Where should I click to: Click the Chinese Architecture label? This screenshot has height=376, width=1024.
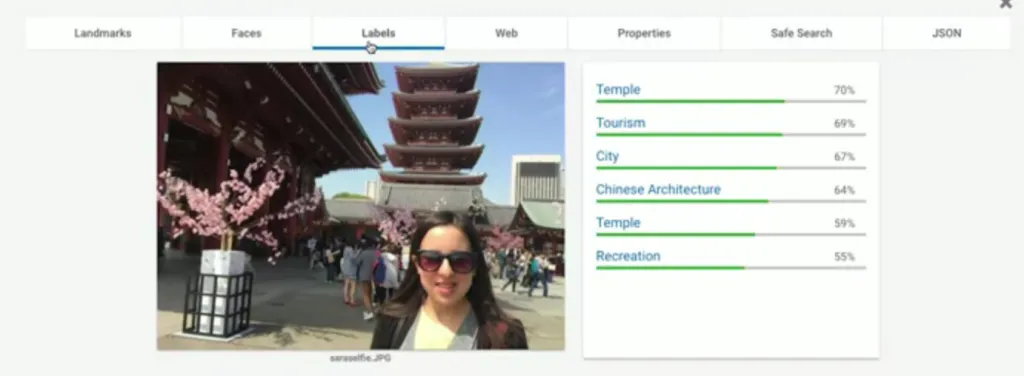point(658,190)
